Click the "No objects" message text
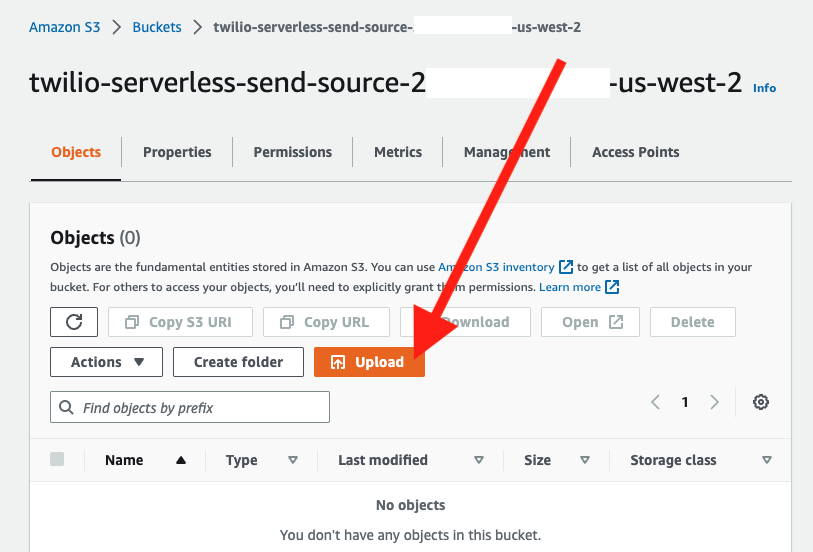 (411, 505)
